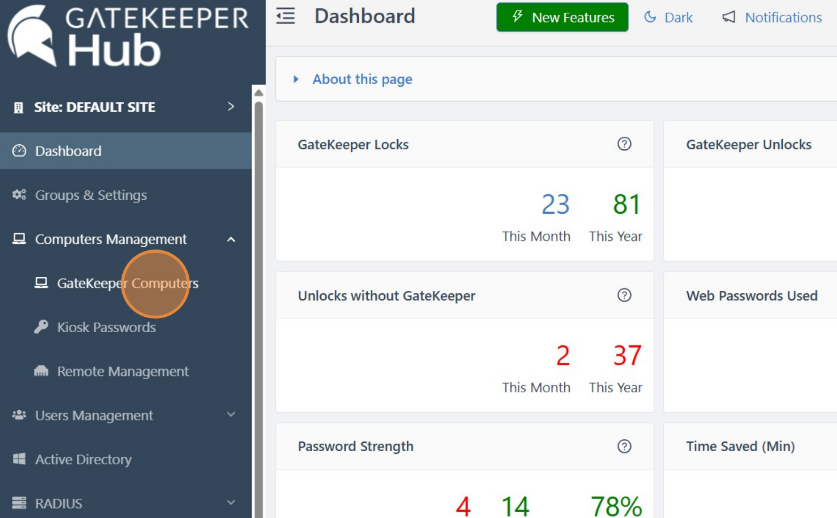Click the 2 unlocks this month value

[x=563, y=356]
